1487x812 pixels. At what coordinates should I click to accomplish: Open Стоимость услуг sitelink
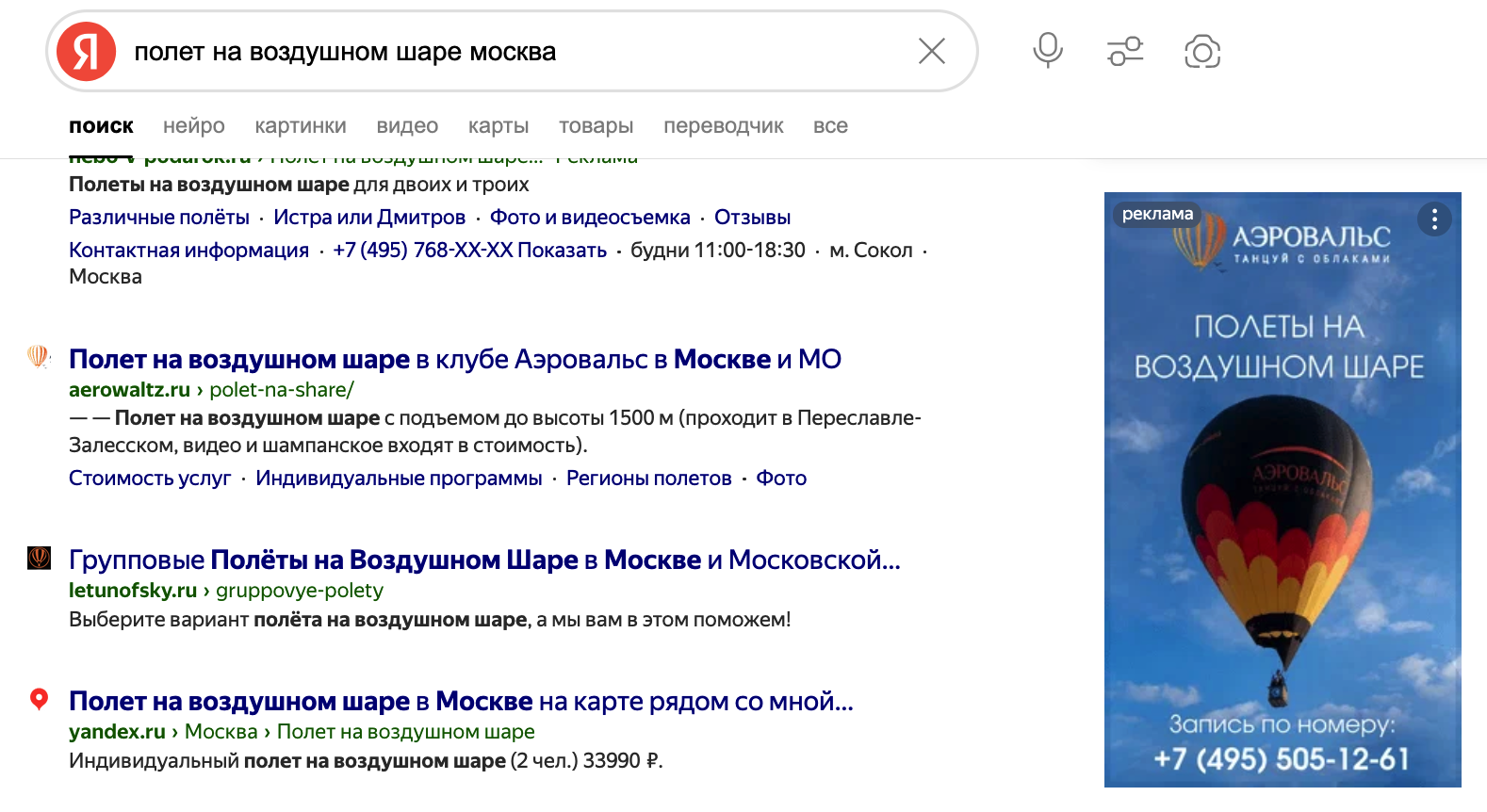[x=150, y=479]
